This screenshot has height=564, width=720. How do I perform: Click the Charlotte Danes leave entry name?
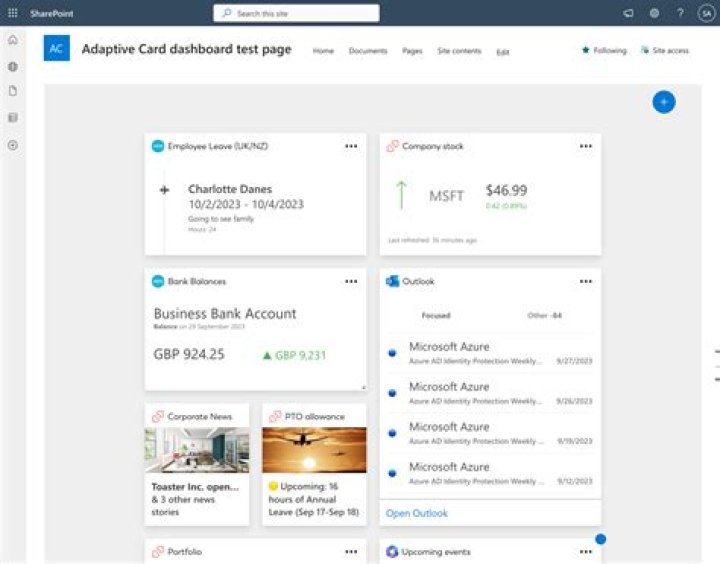click(230, 189)
